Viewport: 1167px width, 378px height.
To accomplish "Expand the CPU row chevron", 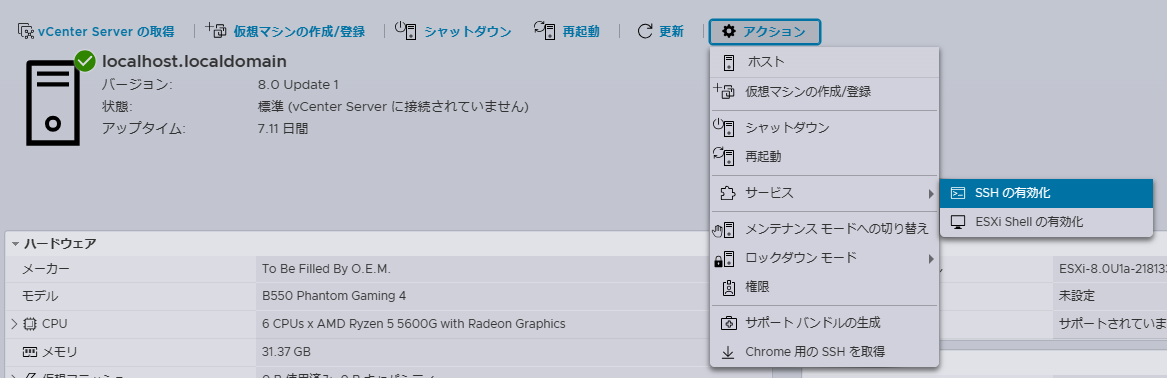I will [x=13, y=324].
